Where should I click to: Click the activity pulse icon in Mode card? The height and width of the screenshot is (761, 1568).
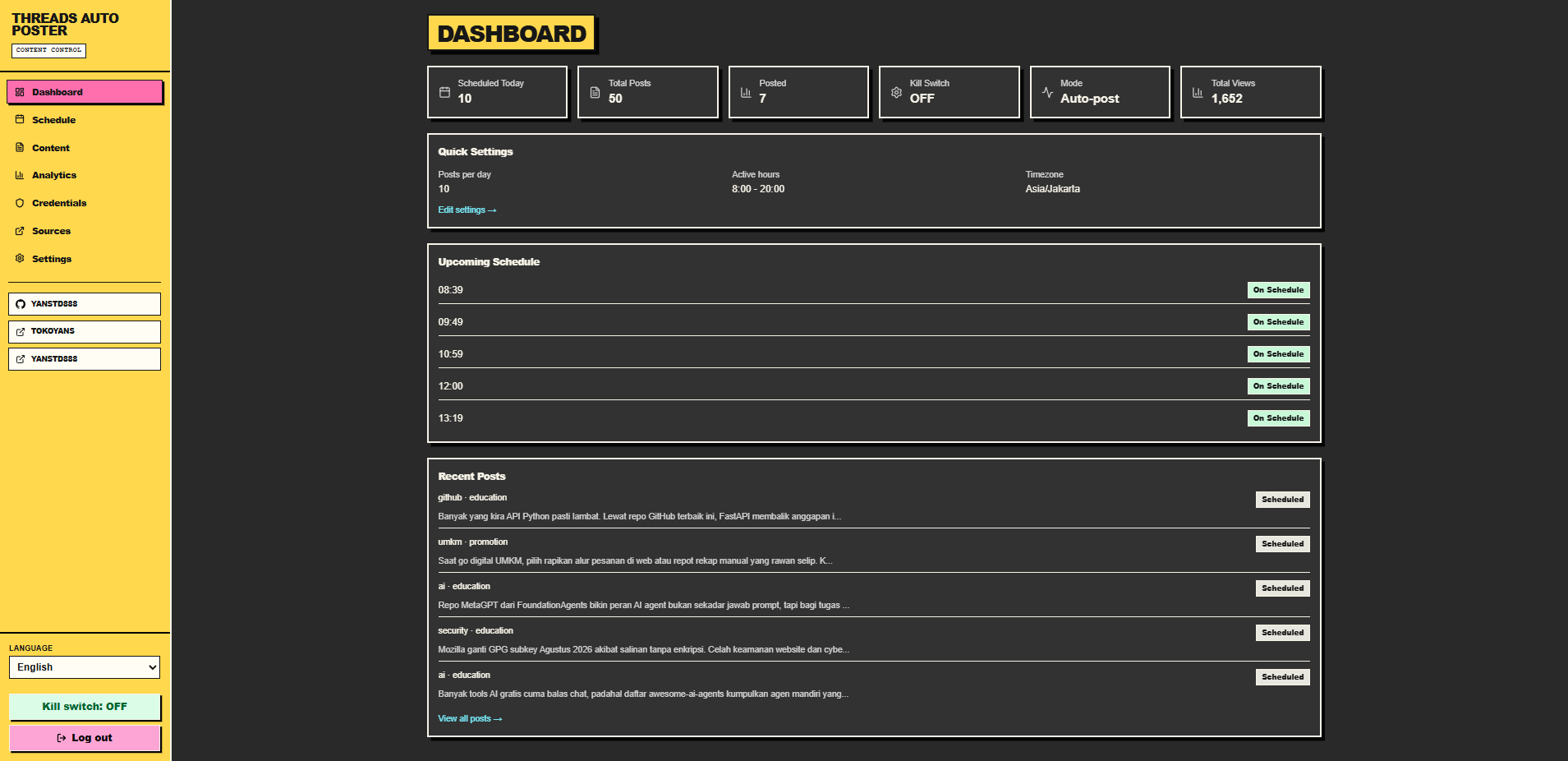pyautogui.click(x=1047, y=92)
